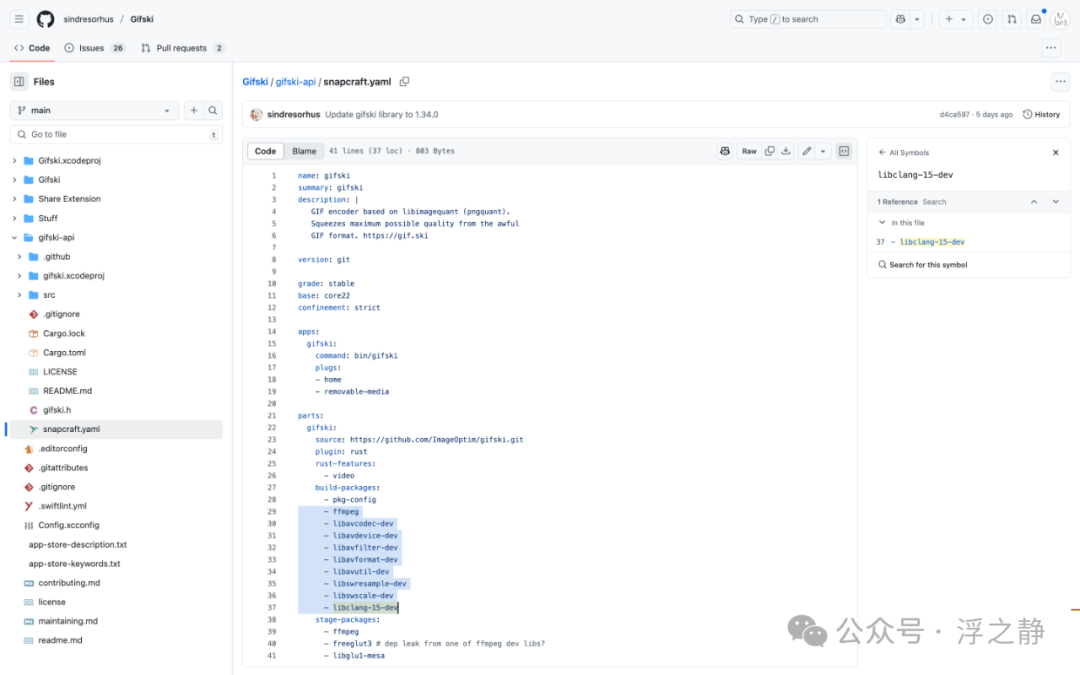
Task: Click the 'Type / to search' box
Action: point(807,19)
